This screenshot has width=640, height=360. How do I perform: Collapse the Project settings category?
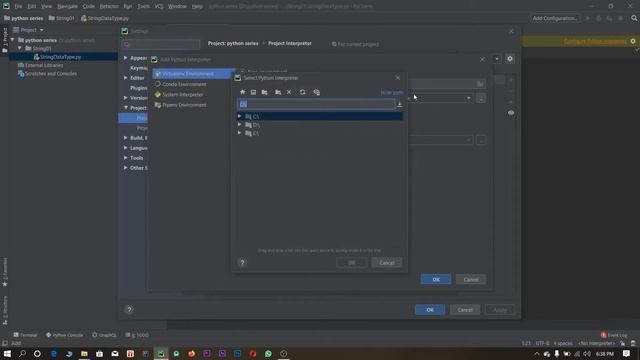point(126,107)
